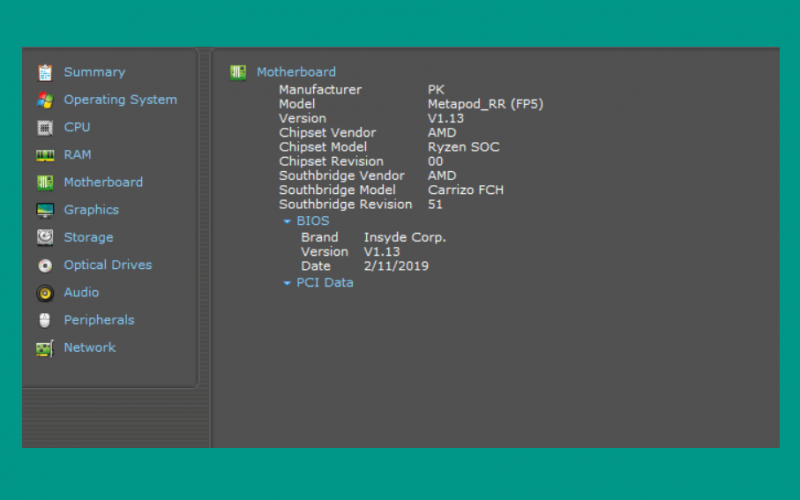
Task: Collapse the BIOS section arrow
Action: coord(287,221)
